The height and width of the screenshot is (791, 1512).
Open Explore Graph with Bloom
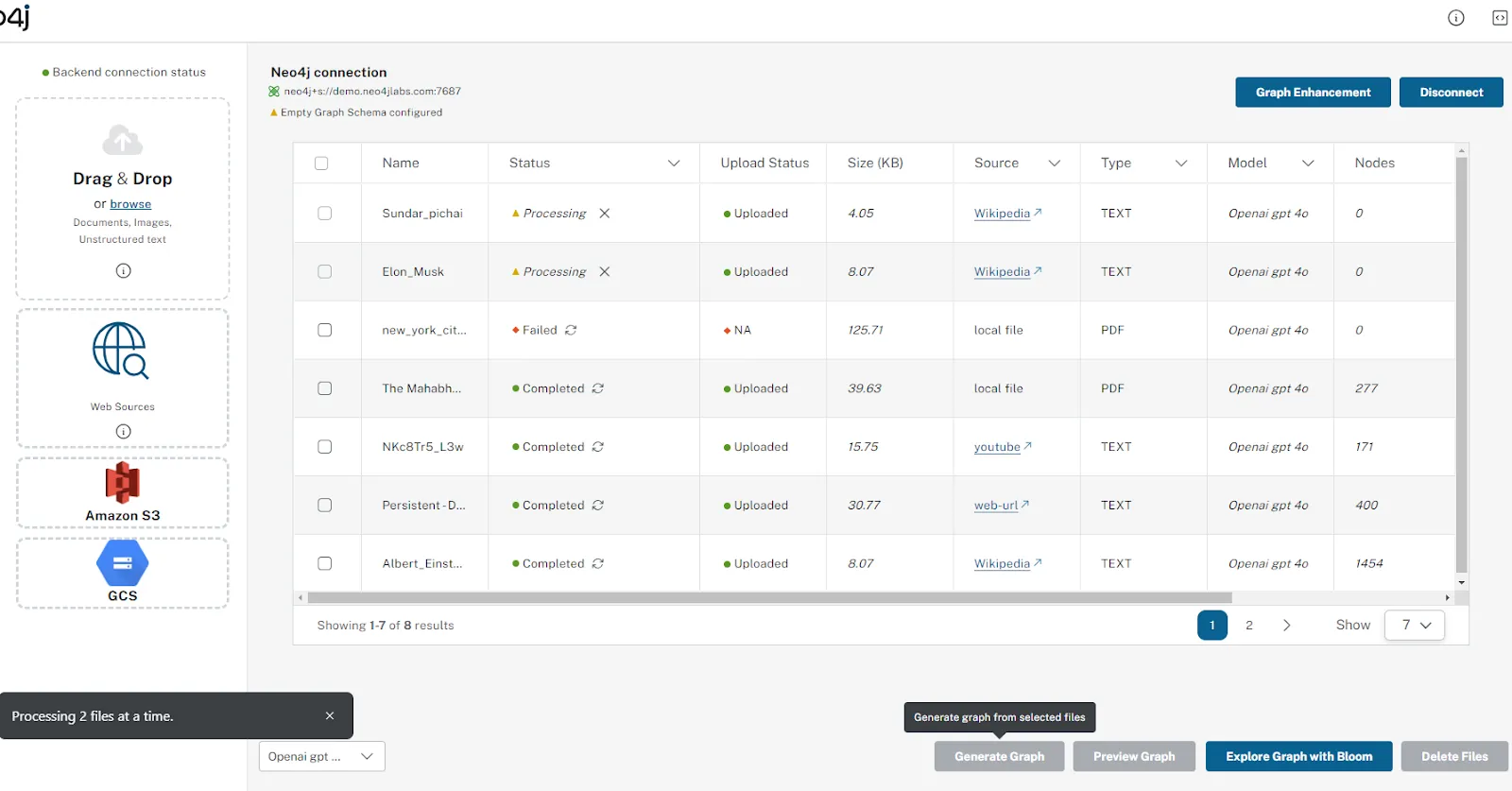coord(1298,756)
